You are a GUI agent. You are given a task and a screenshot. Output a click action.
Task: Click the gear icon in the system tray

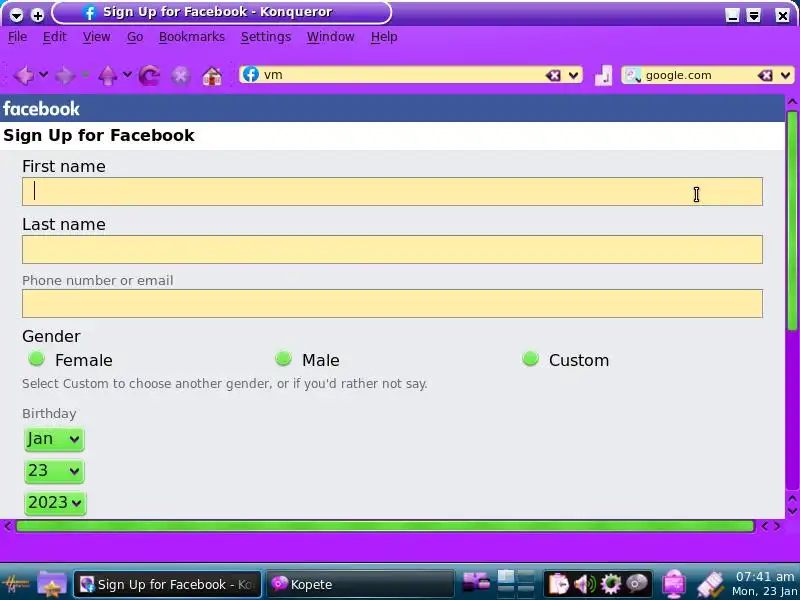tap(611, 584)
